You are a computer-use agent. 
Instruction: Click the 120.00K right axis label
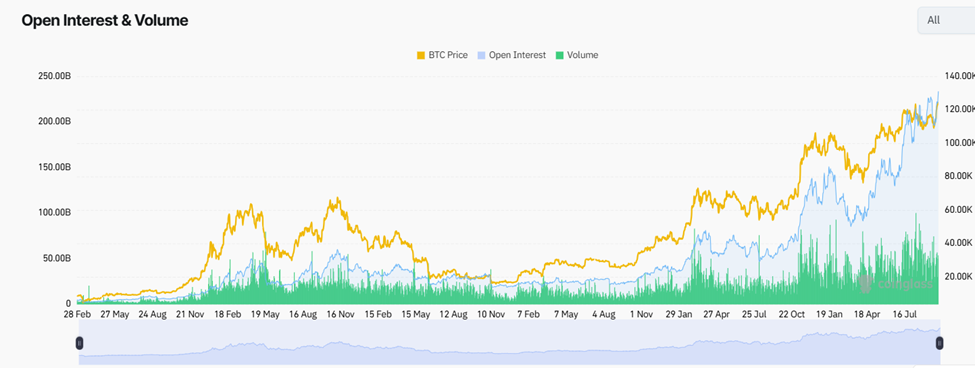click(959, 109)
